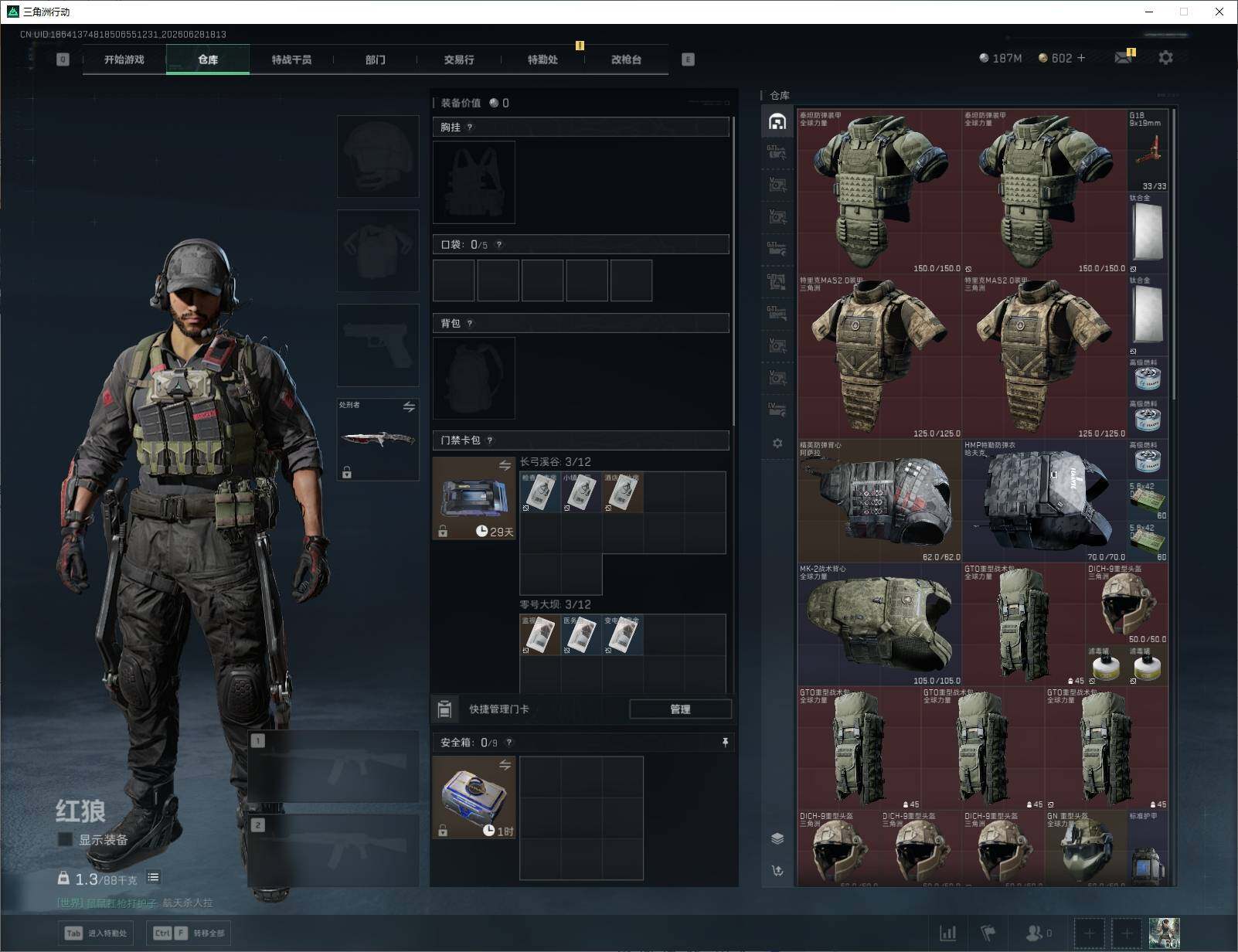Toggle the 显示装备 checkbox
Viewport: 1238px width, 952px height.
tap(65, 839)
